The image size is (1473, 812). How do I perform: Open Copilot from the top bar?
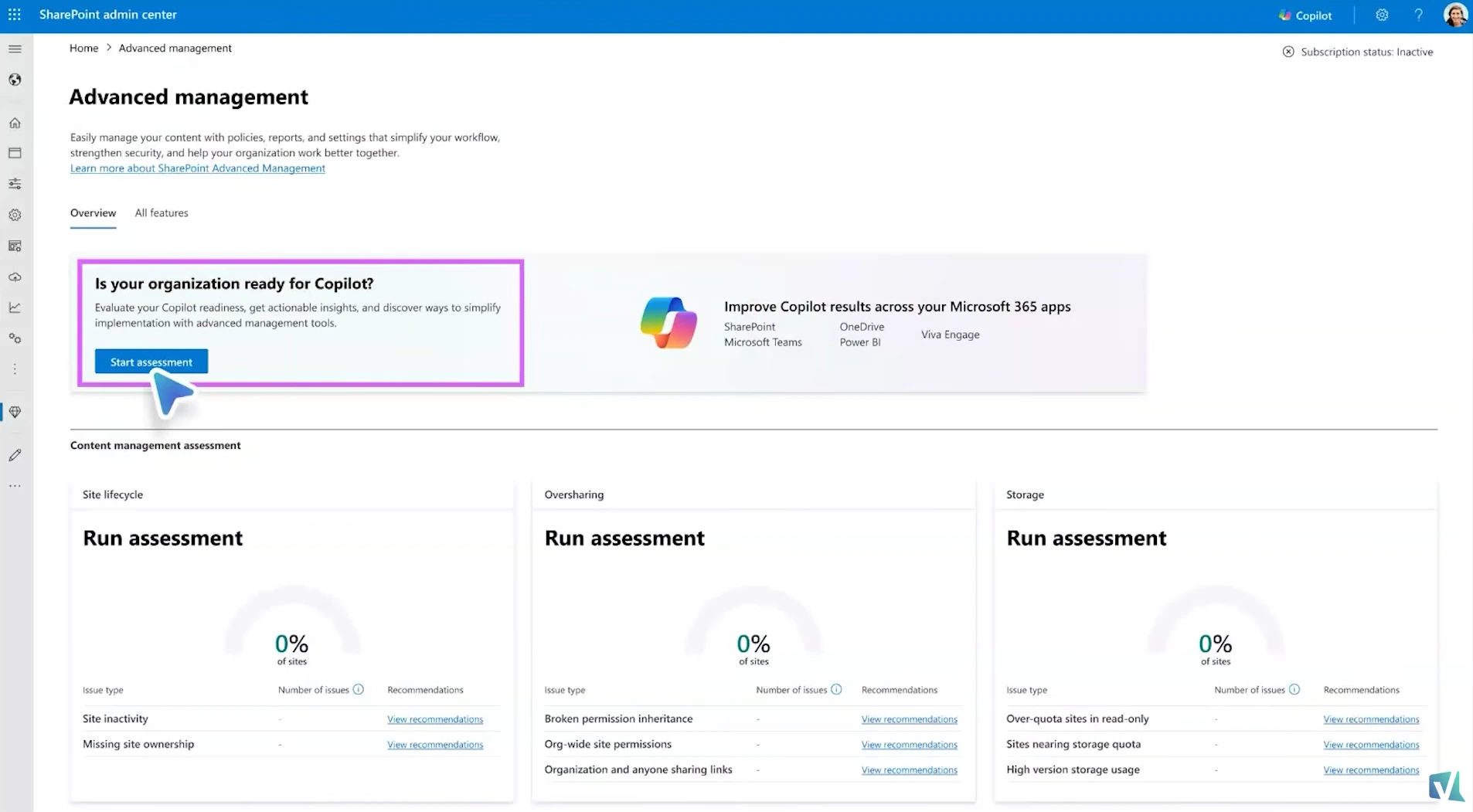pyautogui.click(x=1305, y=15)
